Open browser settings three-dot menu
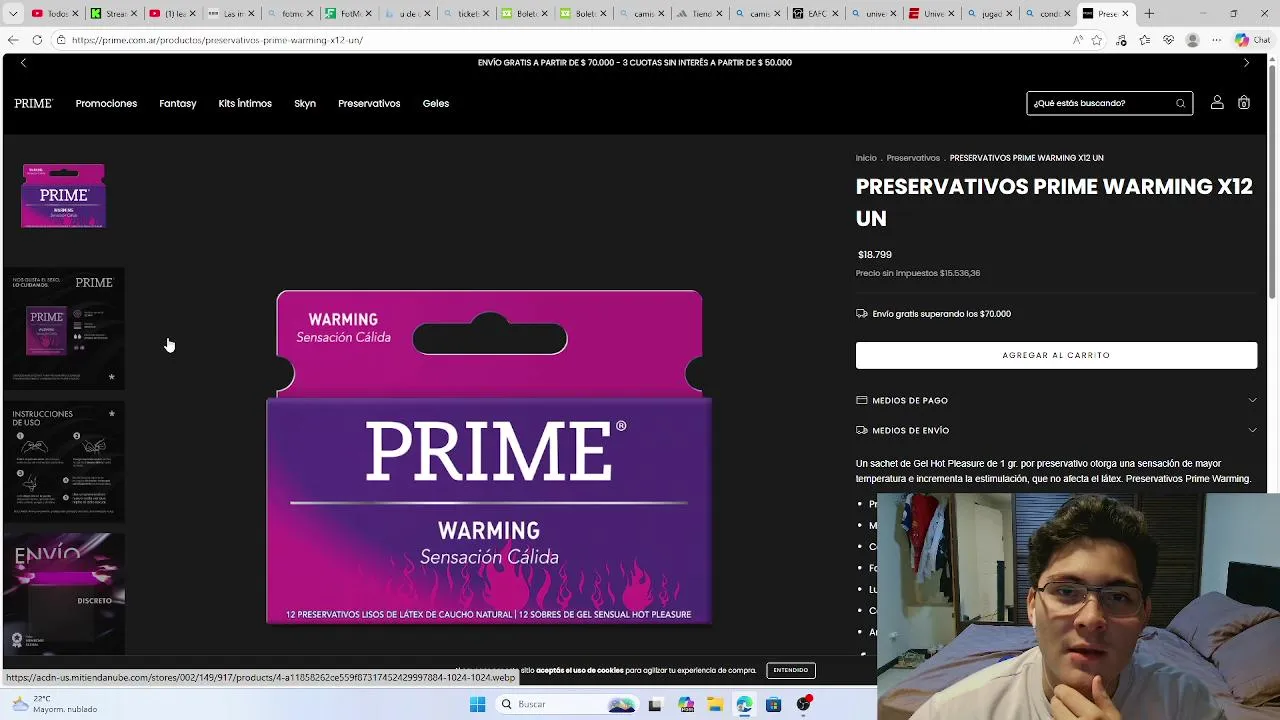The width and height of the screenshot is (1280, 720). click(1215, 40)
